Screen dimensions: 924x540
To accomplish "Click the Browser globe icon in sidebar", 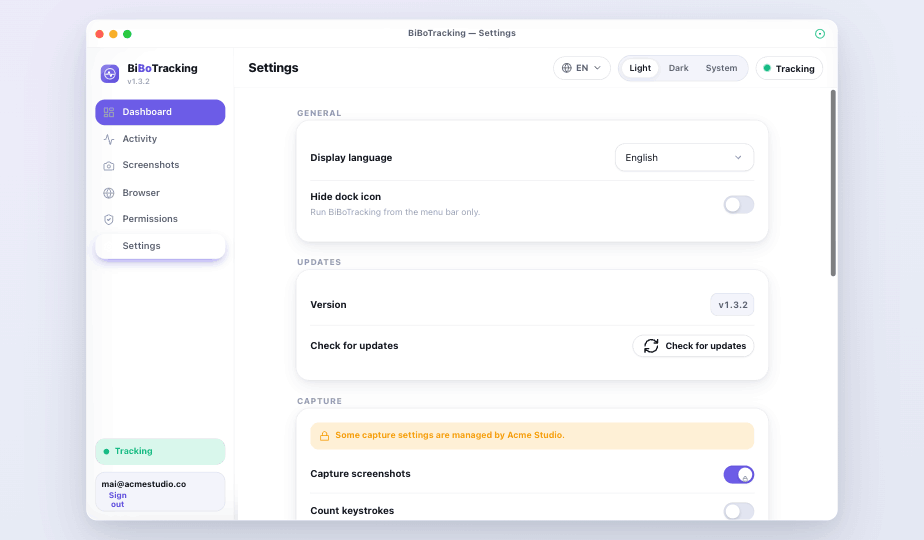I will pos(109,193).
